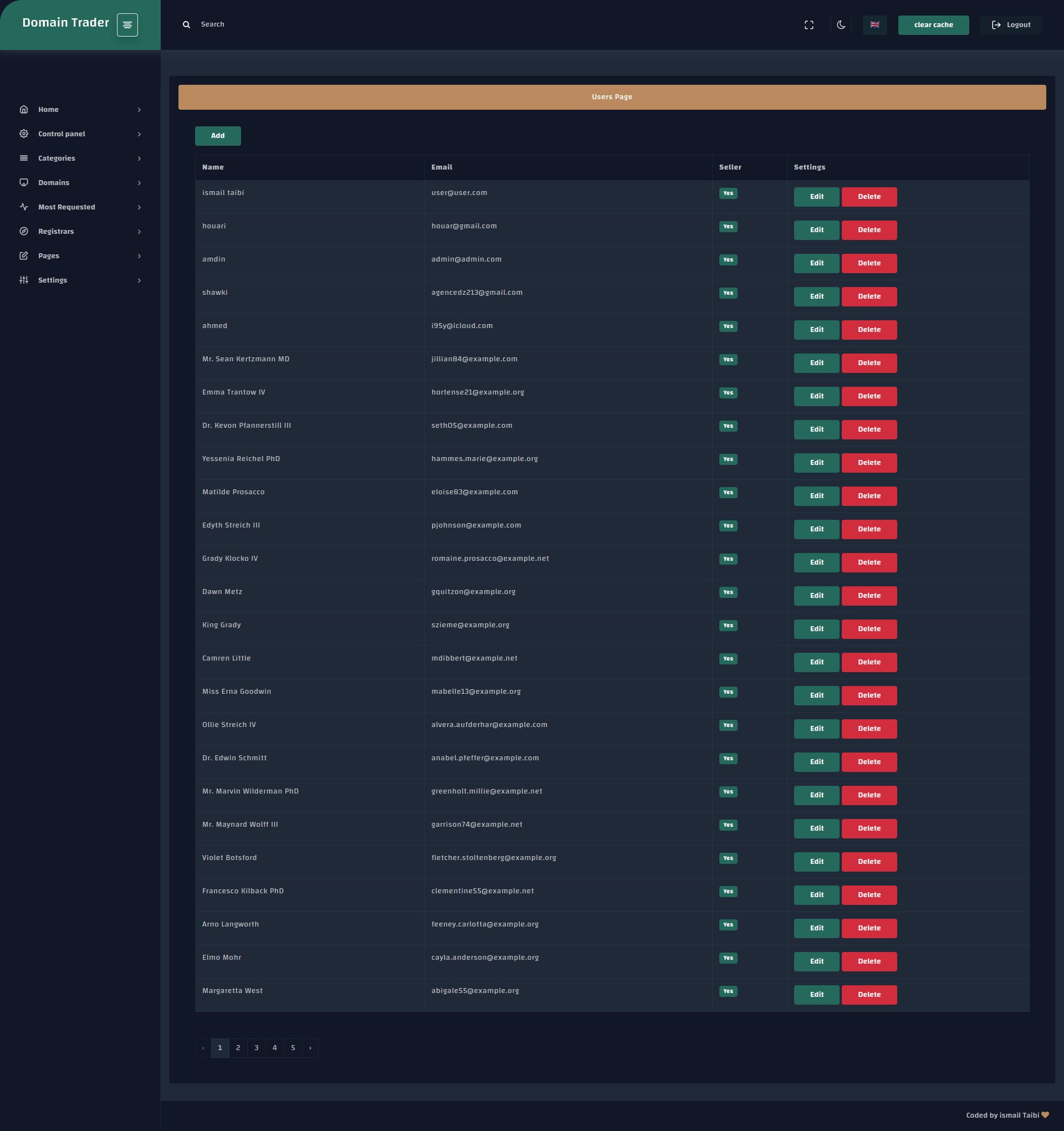Click the previous page arrow
The height and width of the screenshot is (1131, 1064).
(203, 1048)
